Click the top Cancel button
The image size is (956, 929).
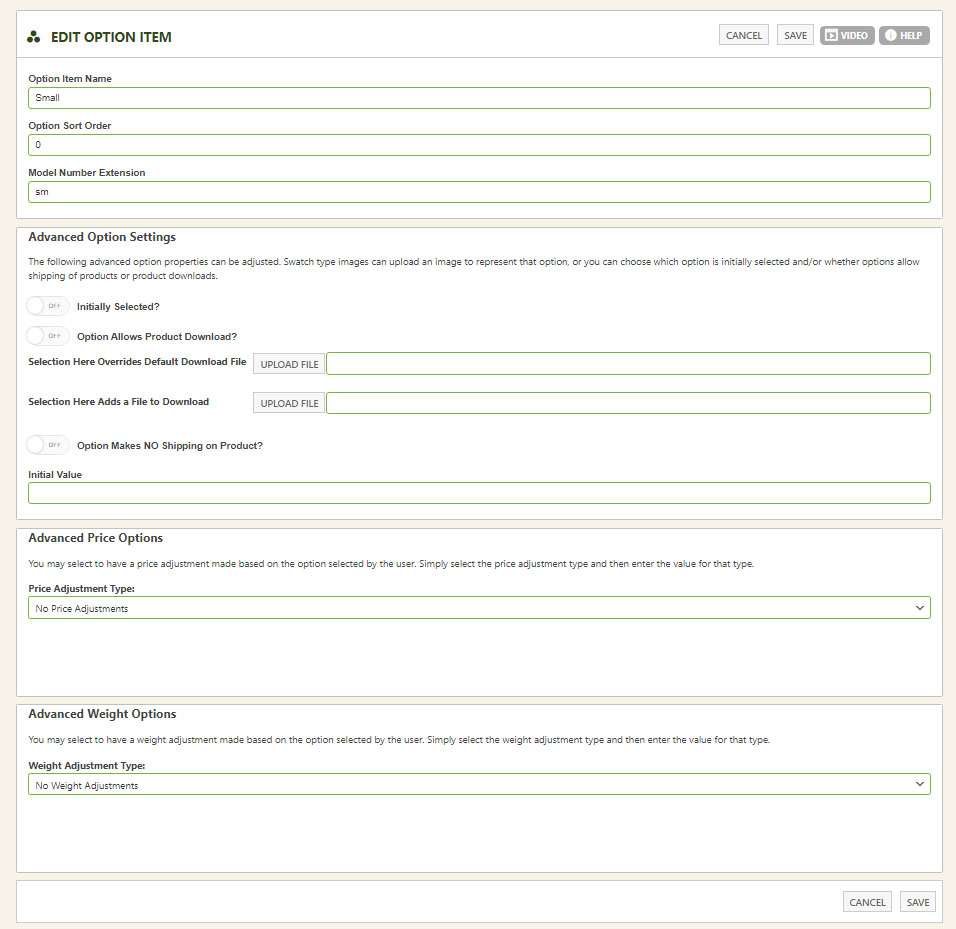click(744, 35)
